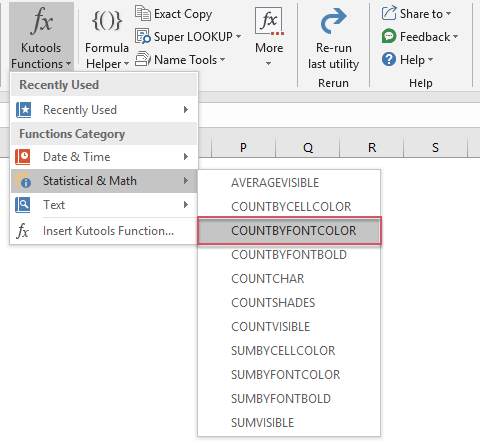The image size is (480, 444).
Task: Expand the Recently Used submenu arrow
Action: 186,110
